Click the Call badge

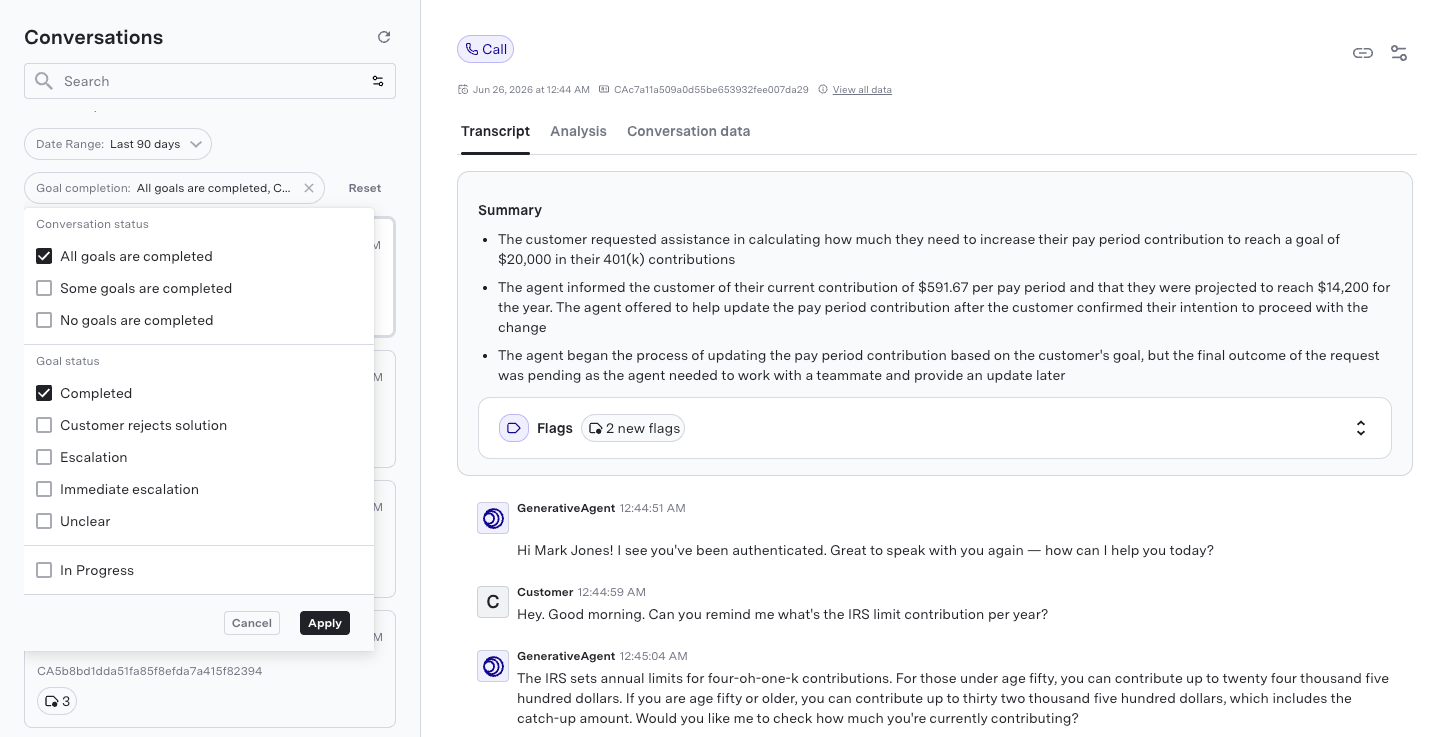(x=486, y=49)
